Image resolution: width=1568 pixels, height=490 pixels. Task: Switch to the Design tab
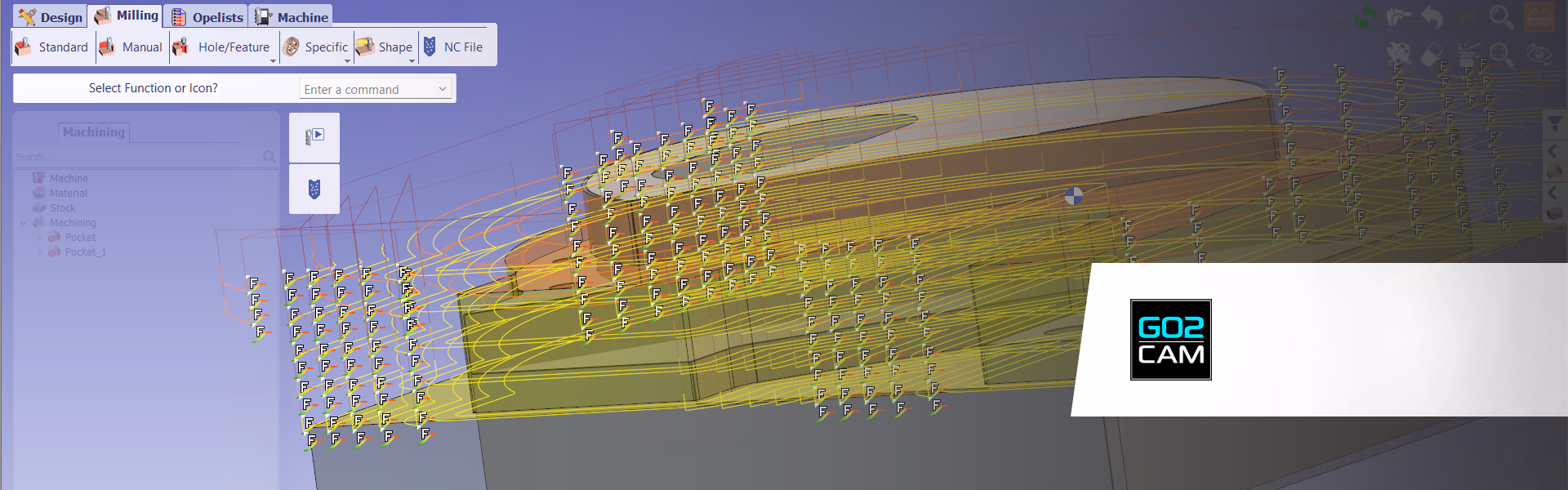[51, 17]
